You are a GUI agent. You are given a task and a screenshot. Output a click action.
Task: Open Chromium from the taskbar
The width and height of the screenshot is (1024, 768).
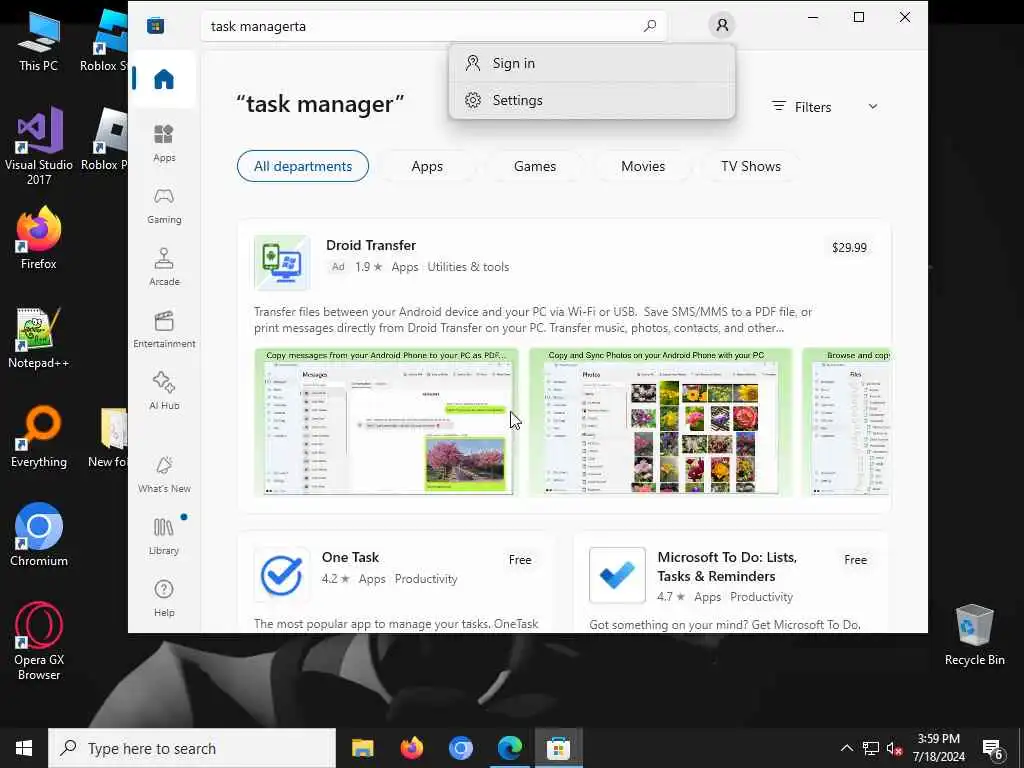(460, 748)
